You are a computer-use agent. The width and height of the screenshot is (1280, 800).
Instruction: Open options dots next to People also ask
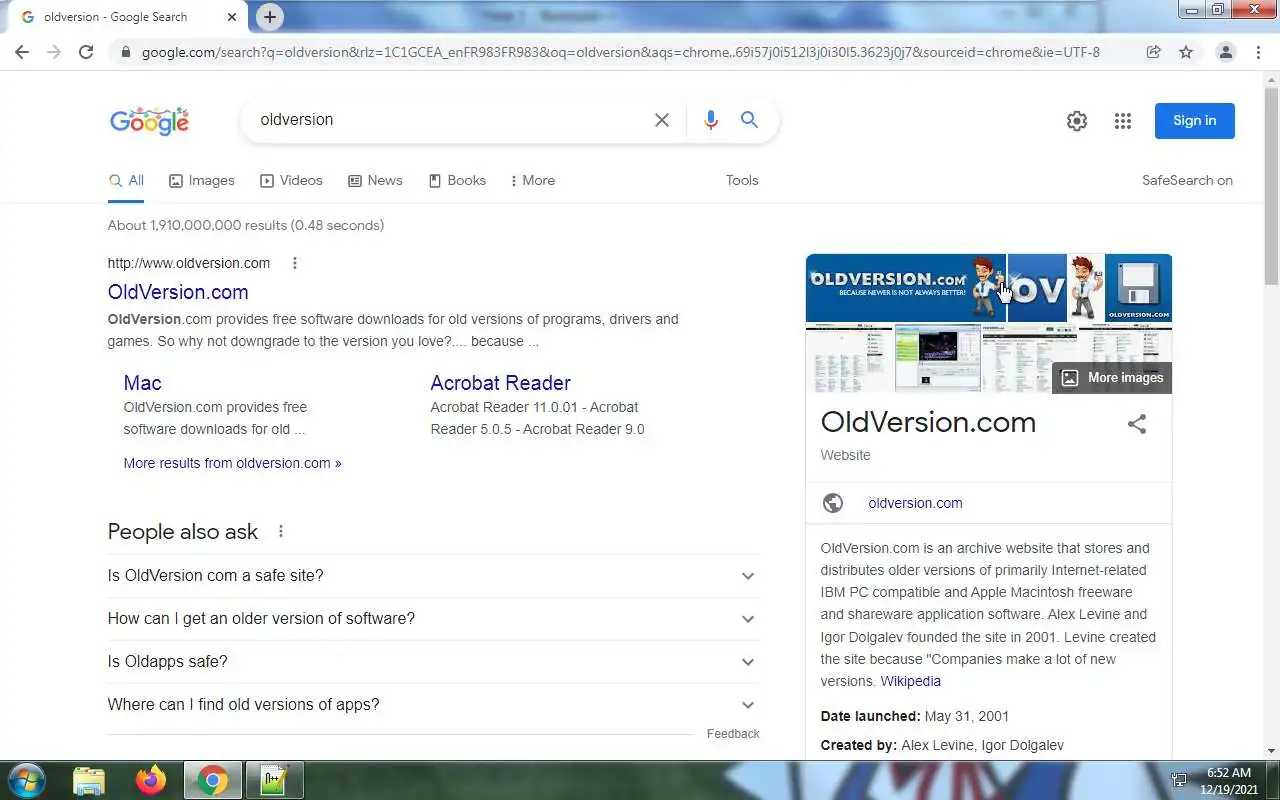[281, 532]
